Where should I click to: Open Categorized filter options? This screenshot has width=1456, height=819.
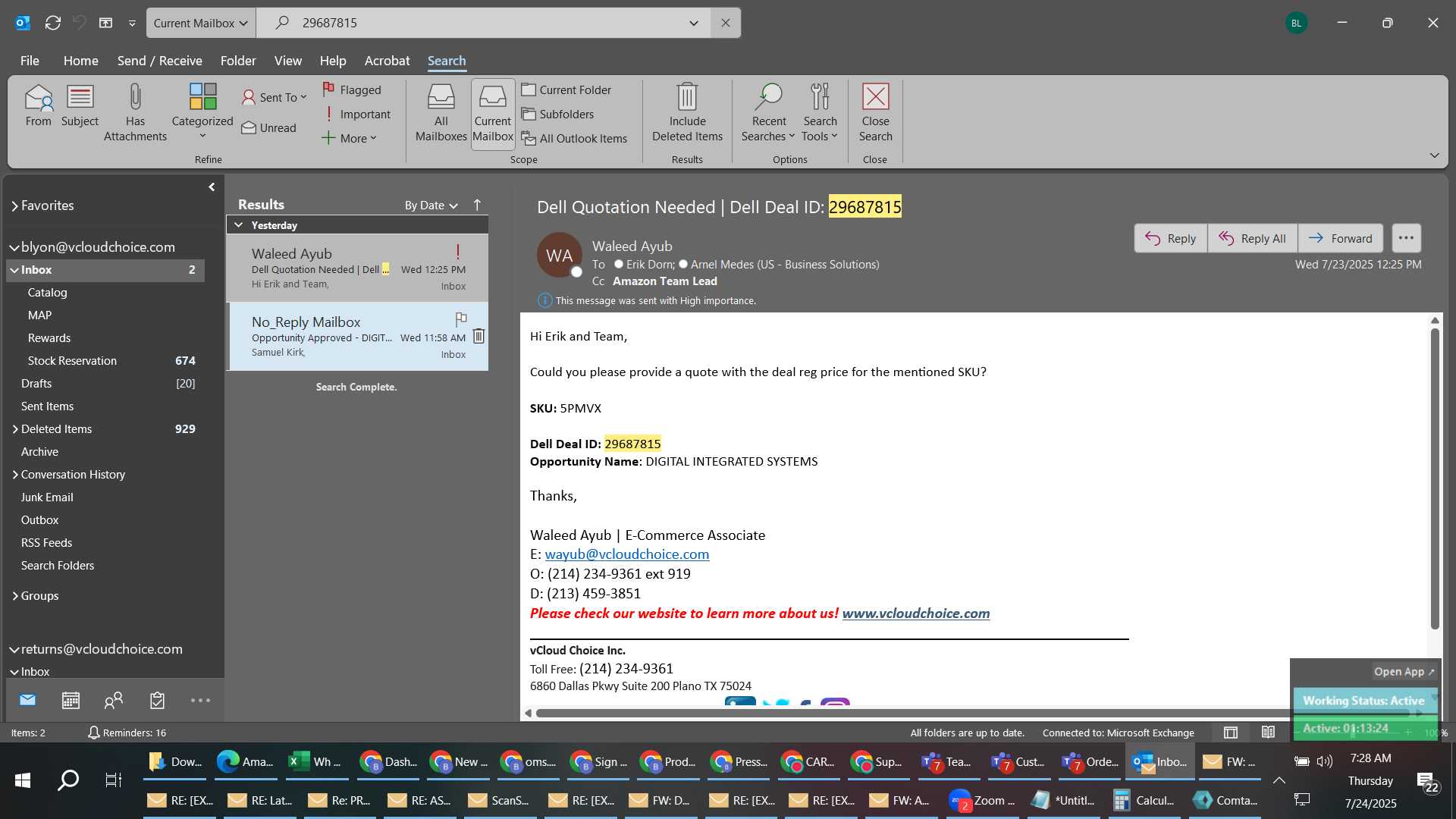202,111
